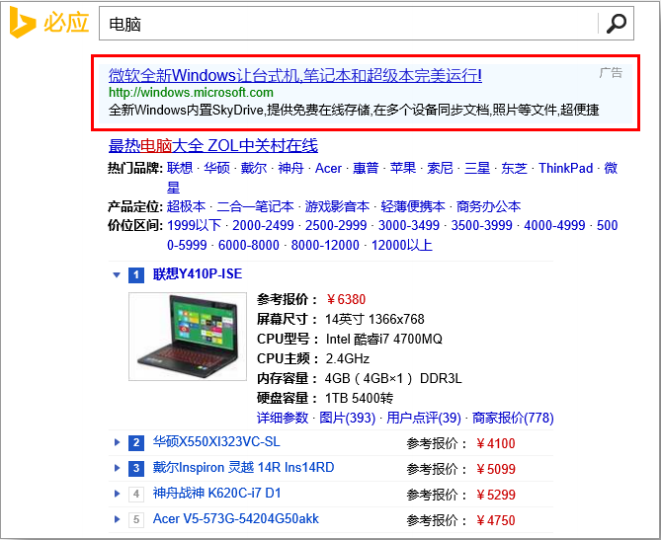Image resolution: width=661 pixels, height=540 pixels.
Task: Filter by price 2000-2499
Action: 263,225
